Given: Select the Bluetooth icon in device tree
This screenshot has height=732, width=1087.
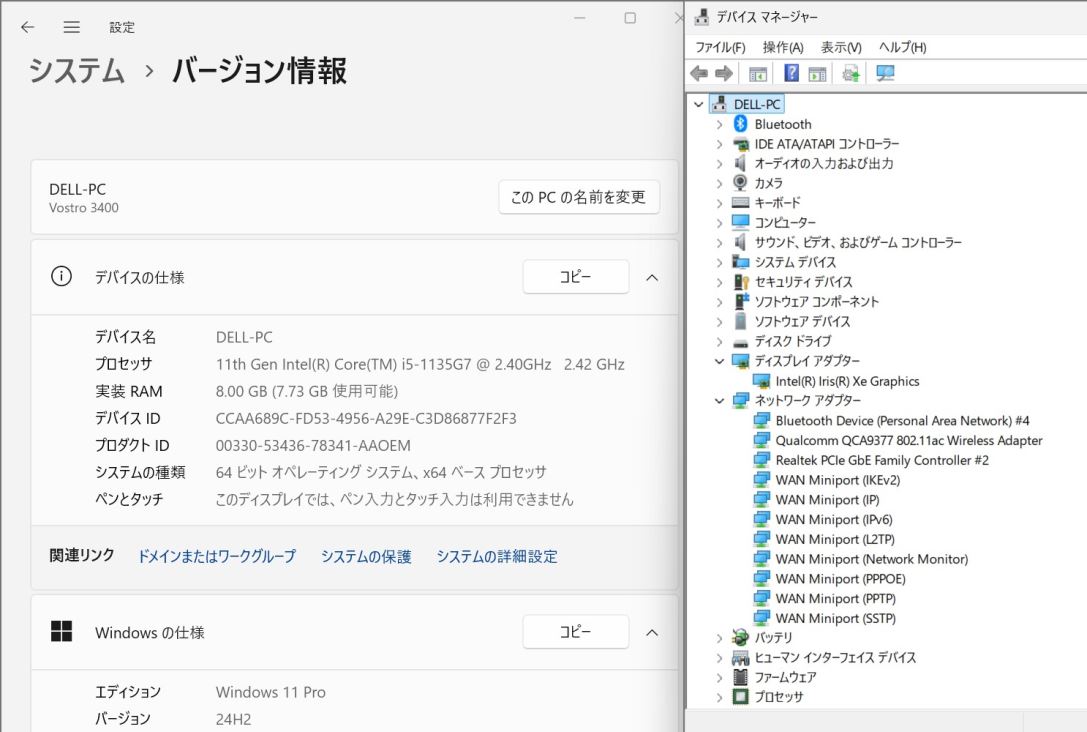Looking at the screenshot, I should click(740, 124).
